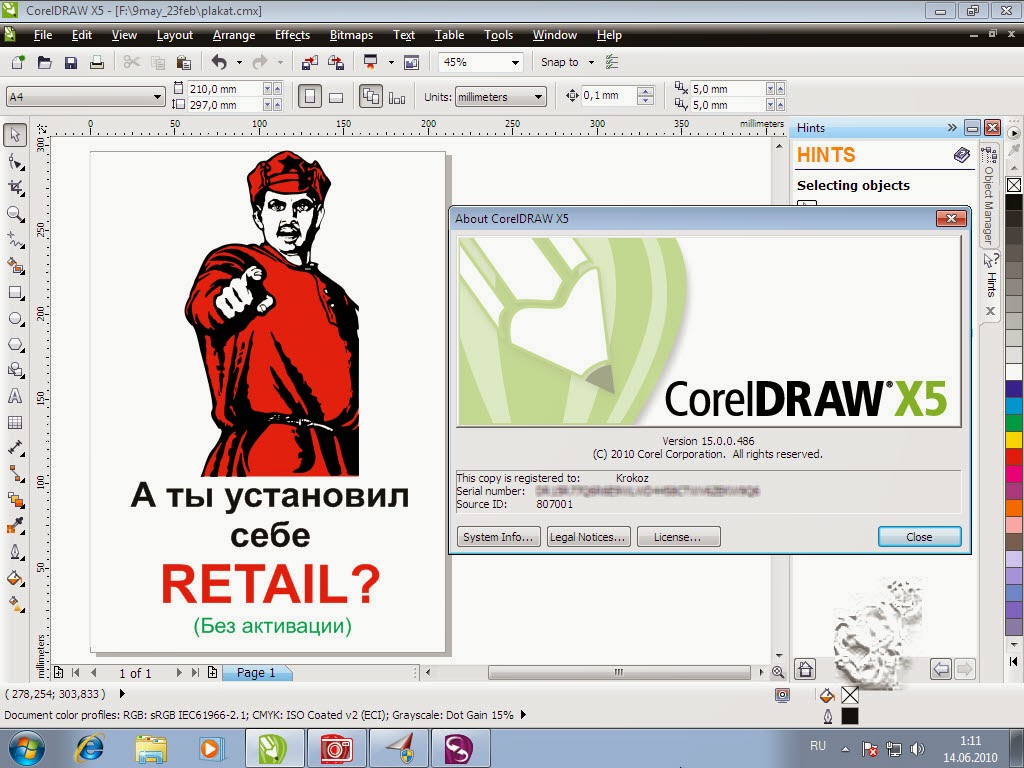Select the Color Eyedropper tool
Screen dimensions: 1024x768
pos(15,526)
